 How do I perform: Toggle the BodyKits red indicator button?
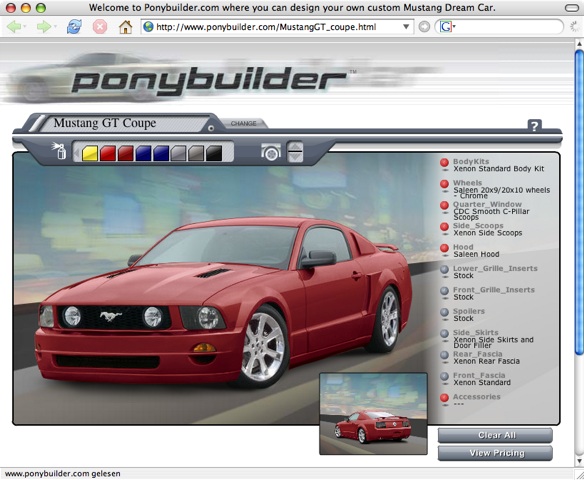tap(444, 163)
